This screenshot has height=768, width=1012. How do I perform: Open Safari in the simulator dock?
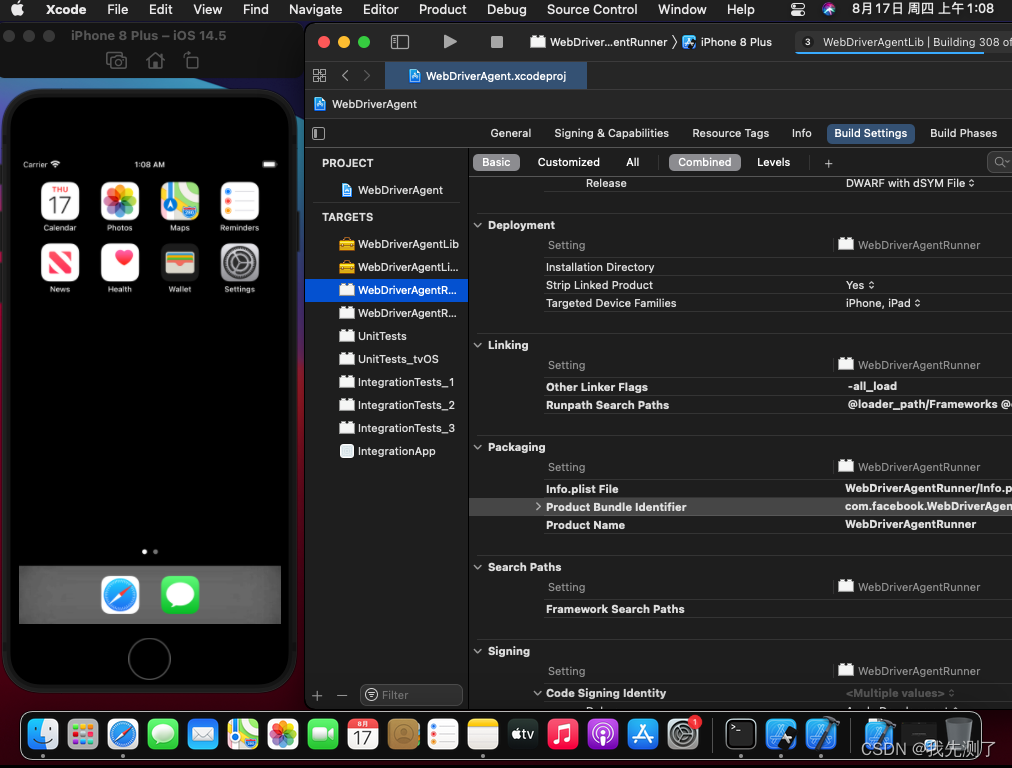coord(120,595)
